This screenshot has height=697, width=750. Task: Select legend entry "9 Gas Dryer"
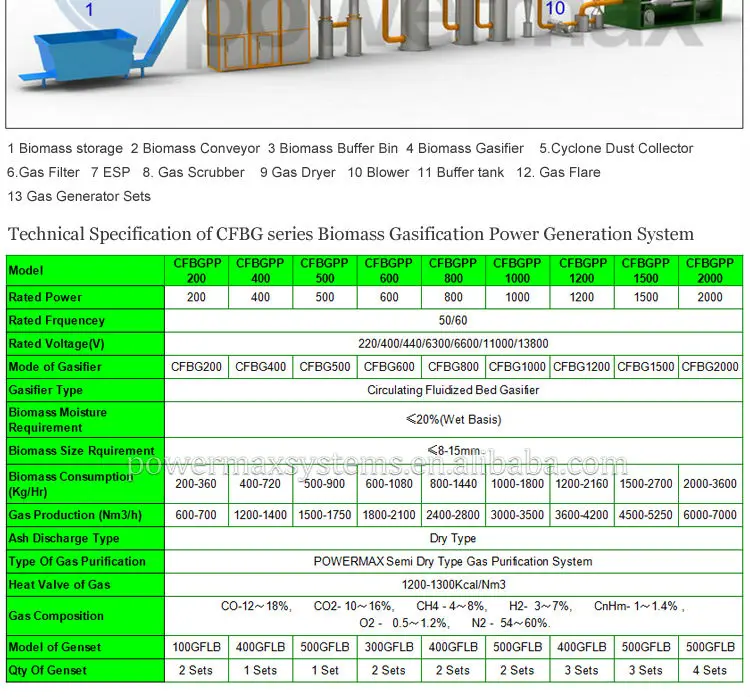tap(298, 172)
